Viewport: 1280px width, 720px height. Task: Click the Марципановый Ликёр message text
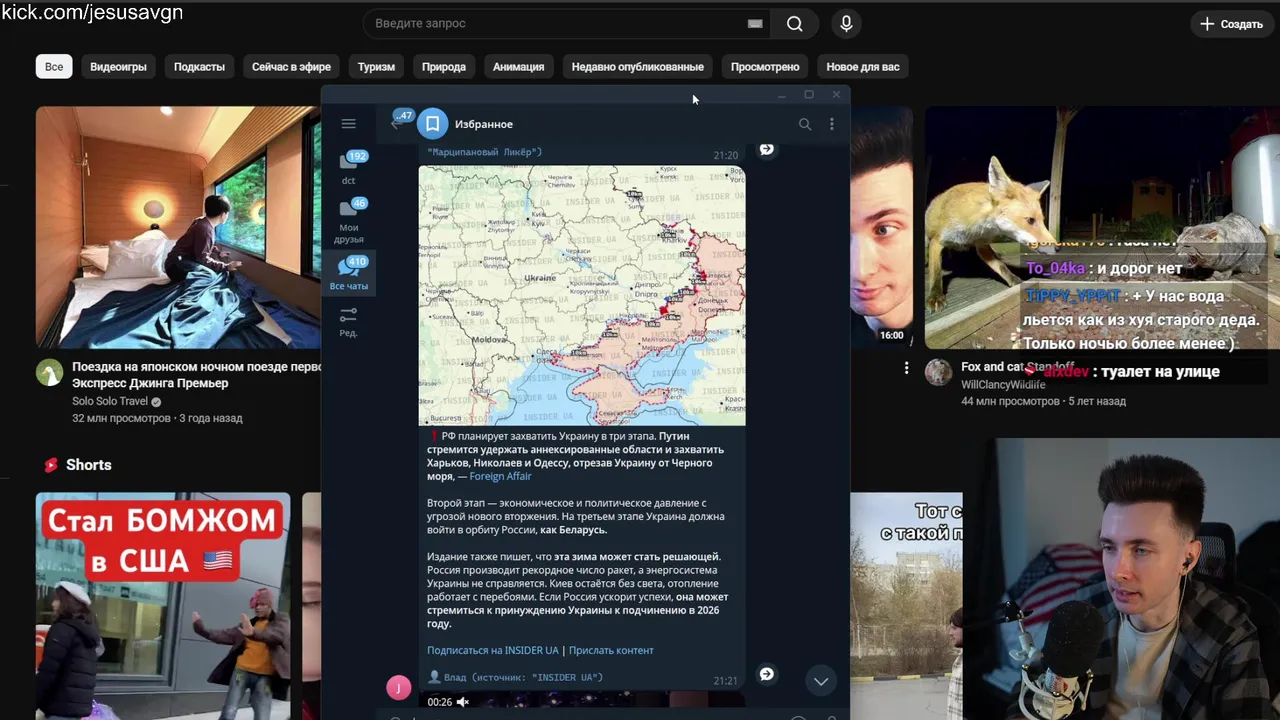[x=485, y=152]
